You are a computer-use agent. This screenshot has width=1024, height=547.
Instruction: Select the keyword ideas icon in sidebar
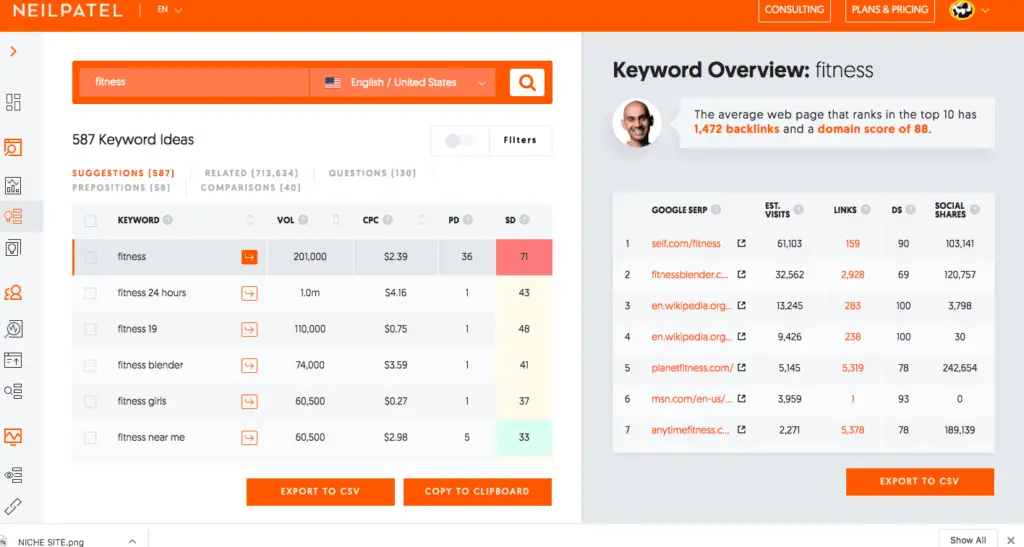pyautogui.click(x=13, y=216)
